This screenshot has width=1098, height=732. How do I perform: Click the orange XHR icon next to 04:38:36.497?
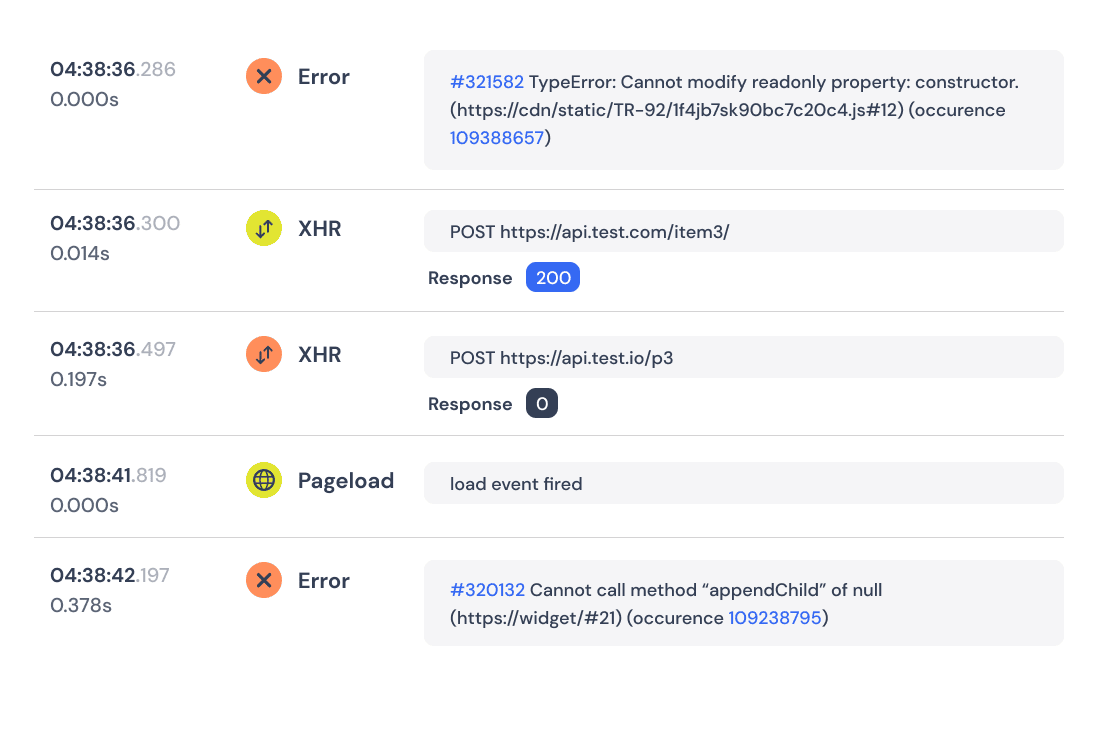point(263,354)
